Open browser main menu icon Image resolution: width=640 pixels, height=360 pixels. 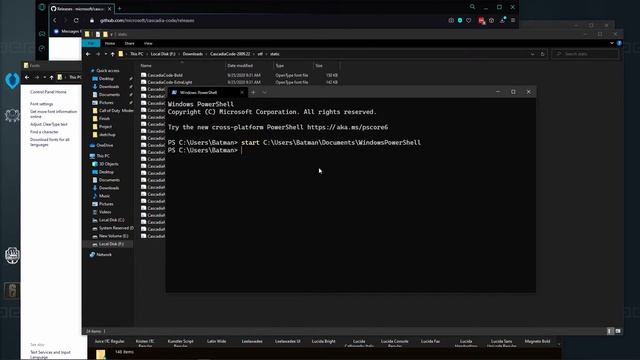[513, 20]
